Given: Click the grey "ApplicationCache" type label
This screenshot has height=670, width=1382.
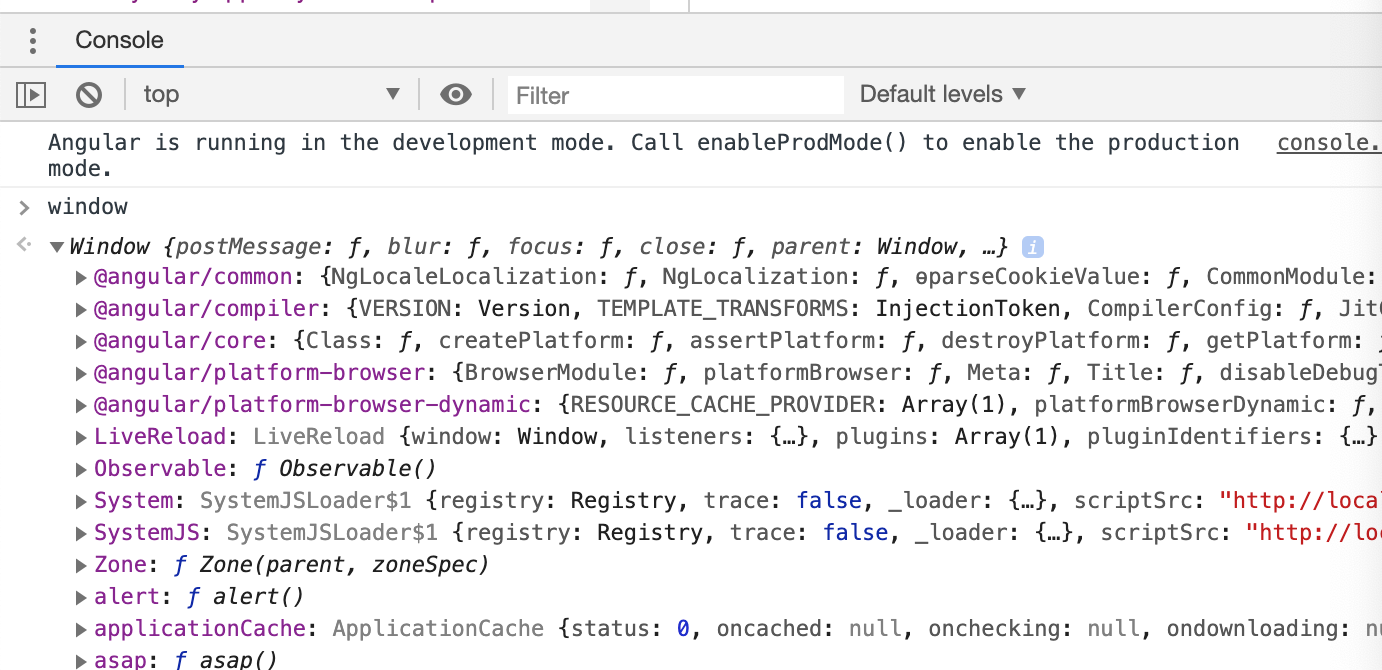Looking at the screenshot, I should point(438,629).
